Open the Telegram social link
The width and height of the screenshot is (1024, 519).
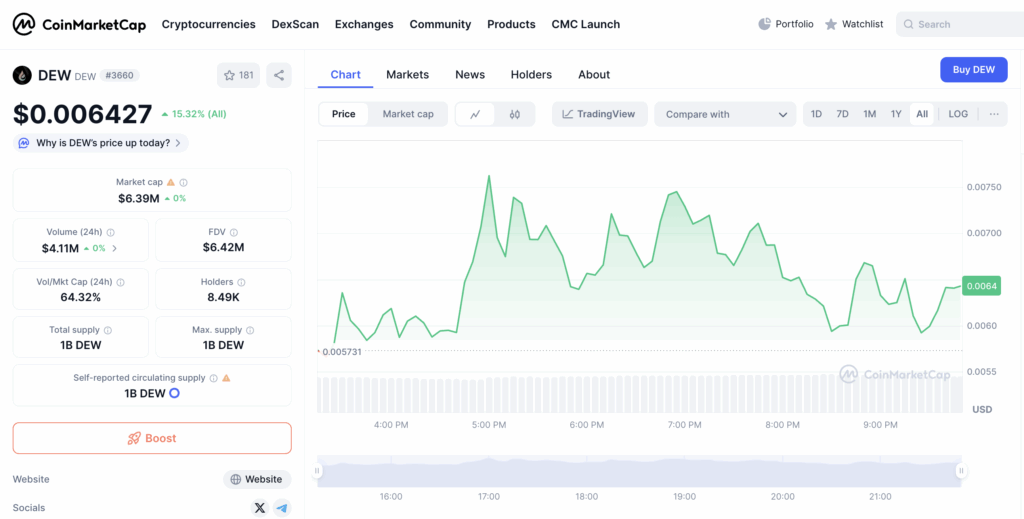click(x=282, y=508)
